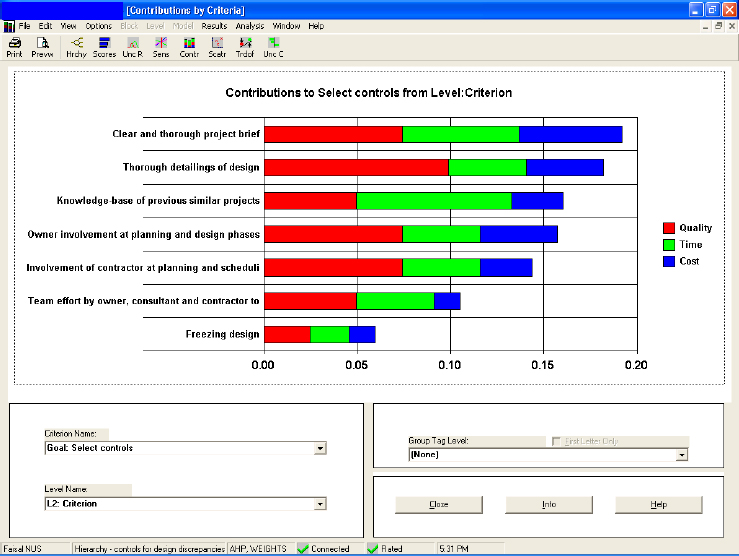
Task: Open the Help menu
Action: 316,26
